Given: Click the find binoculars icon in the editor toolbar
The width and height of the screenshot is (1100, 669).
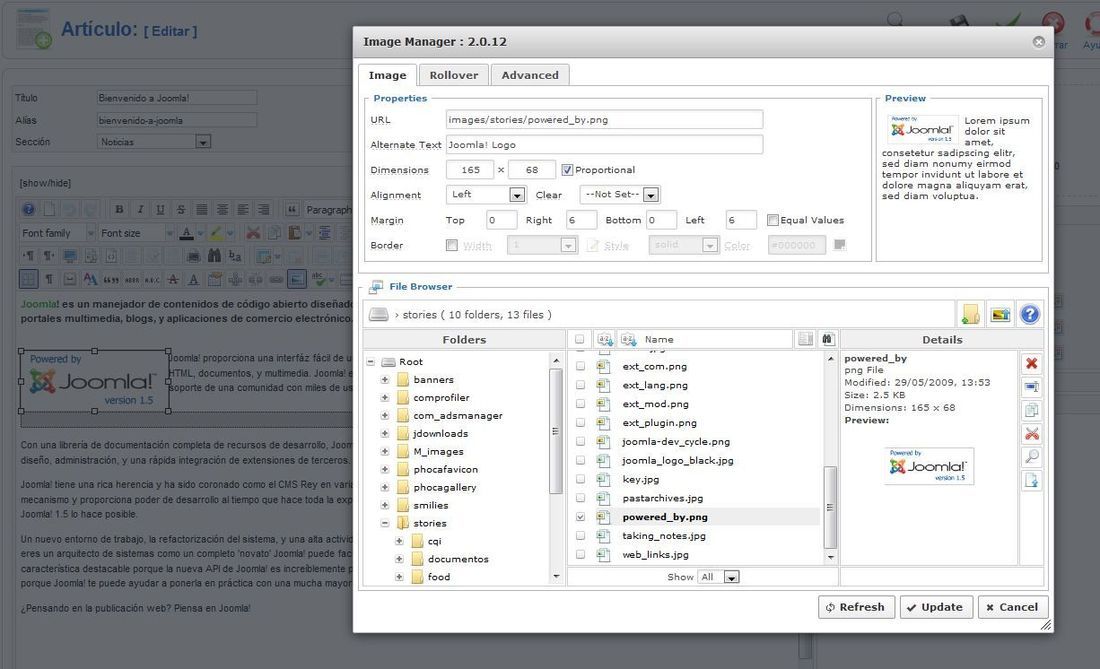Looking at the screenshot, I should click(214, 256).
